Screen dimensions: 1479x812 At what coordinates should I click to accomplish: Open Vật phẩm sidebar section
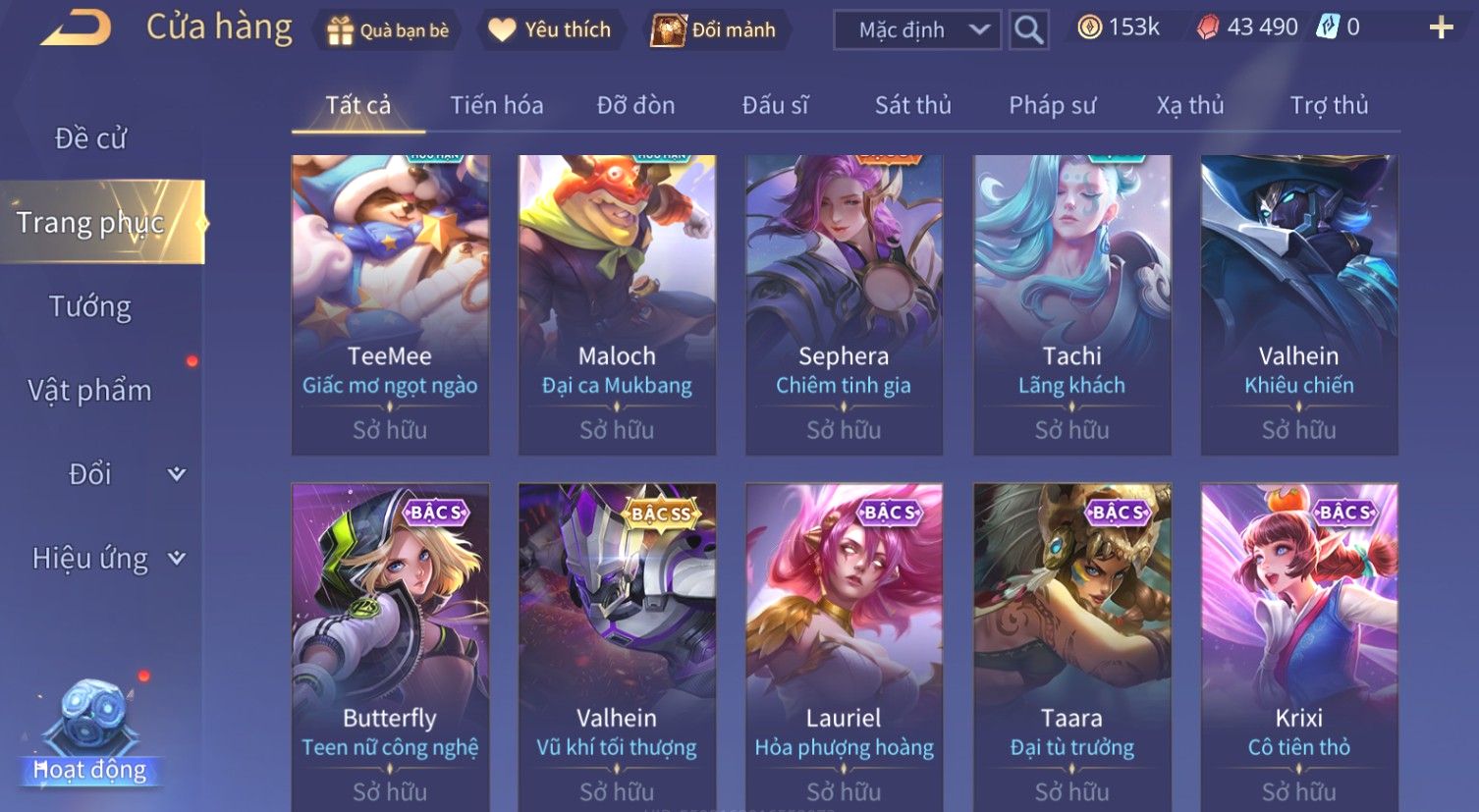tap(90, 391)
